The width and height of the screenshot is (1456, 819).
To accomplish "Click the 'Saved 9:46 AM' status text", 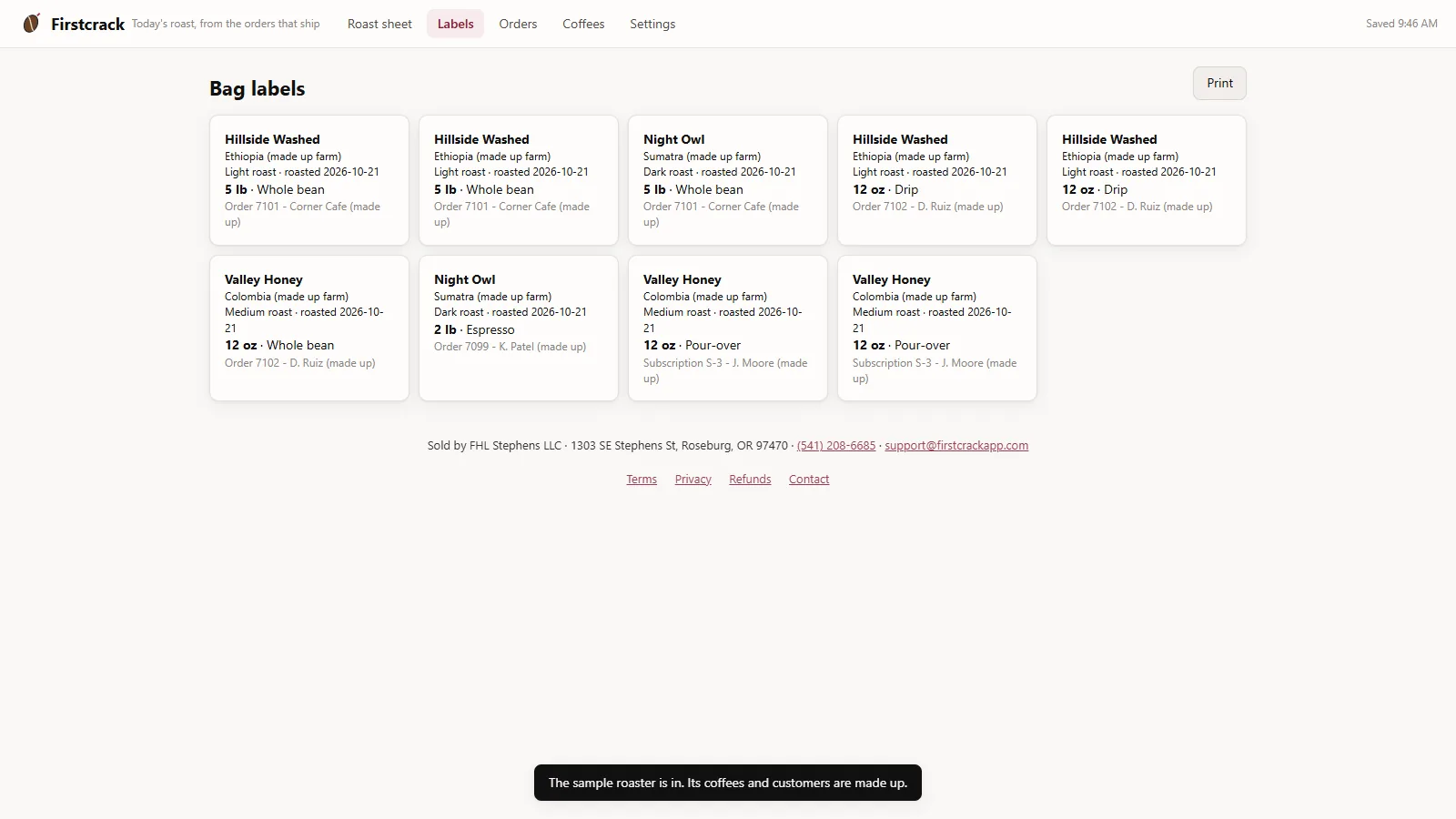I will 1401,24.
